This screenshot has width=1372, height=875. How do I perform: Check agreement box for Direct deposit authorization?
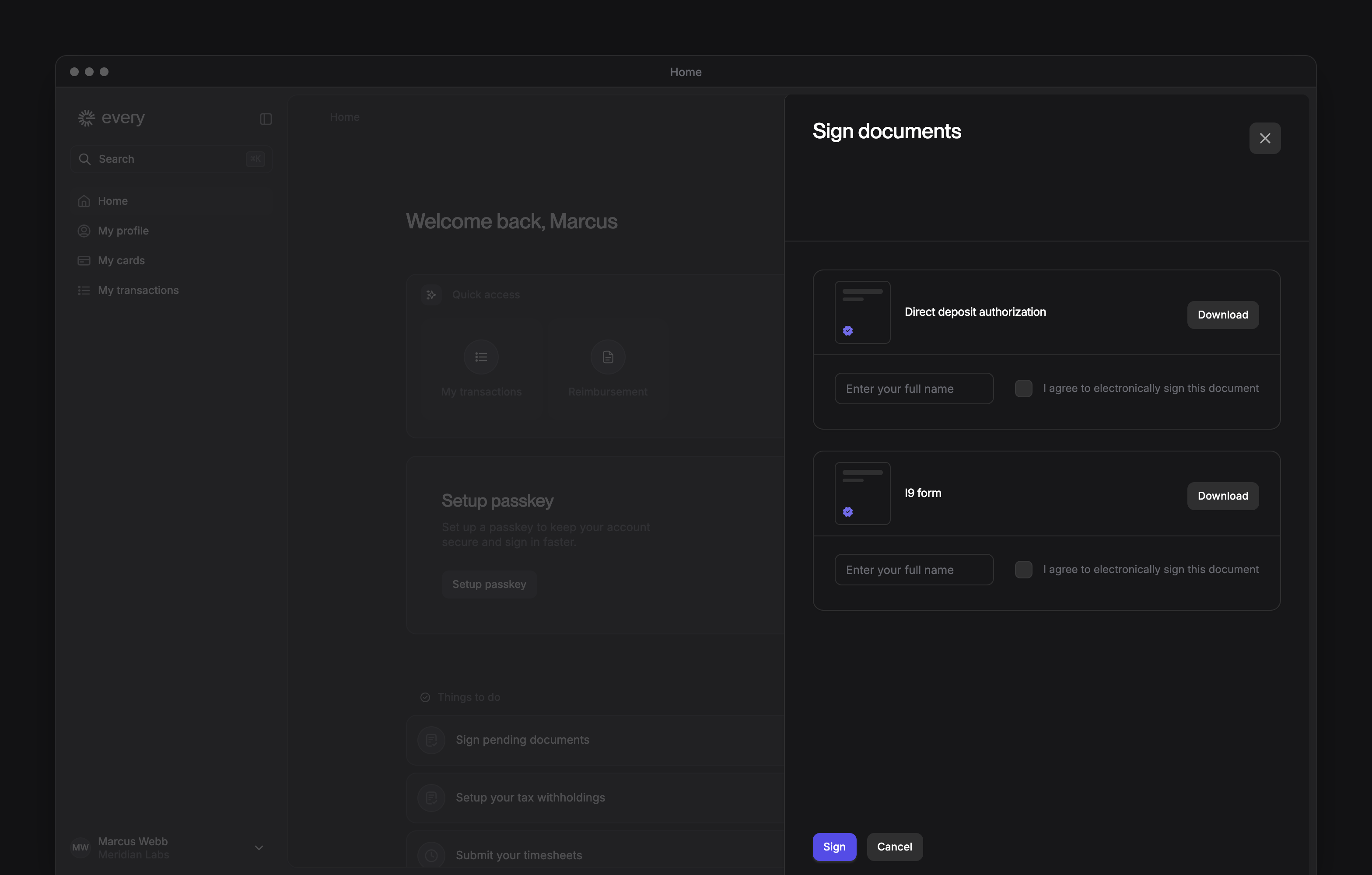(x=1023, y=388)
